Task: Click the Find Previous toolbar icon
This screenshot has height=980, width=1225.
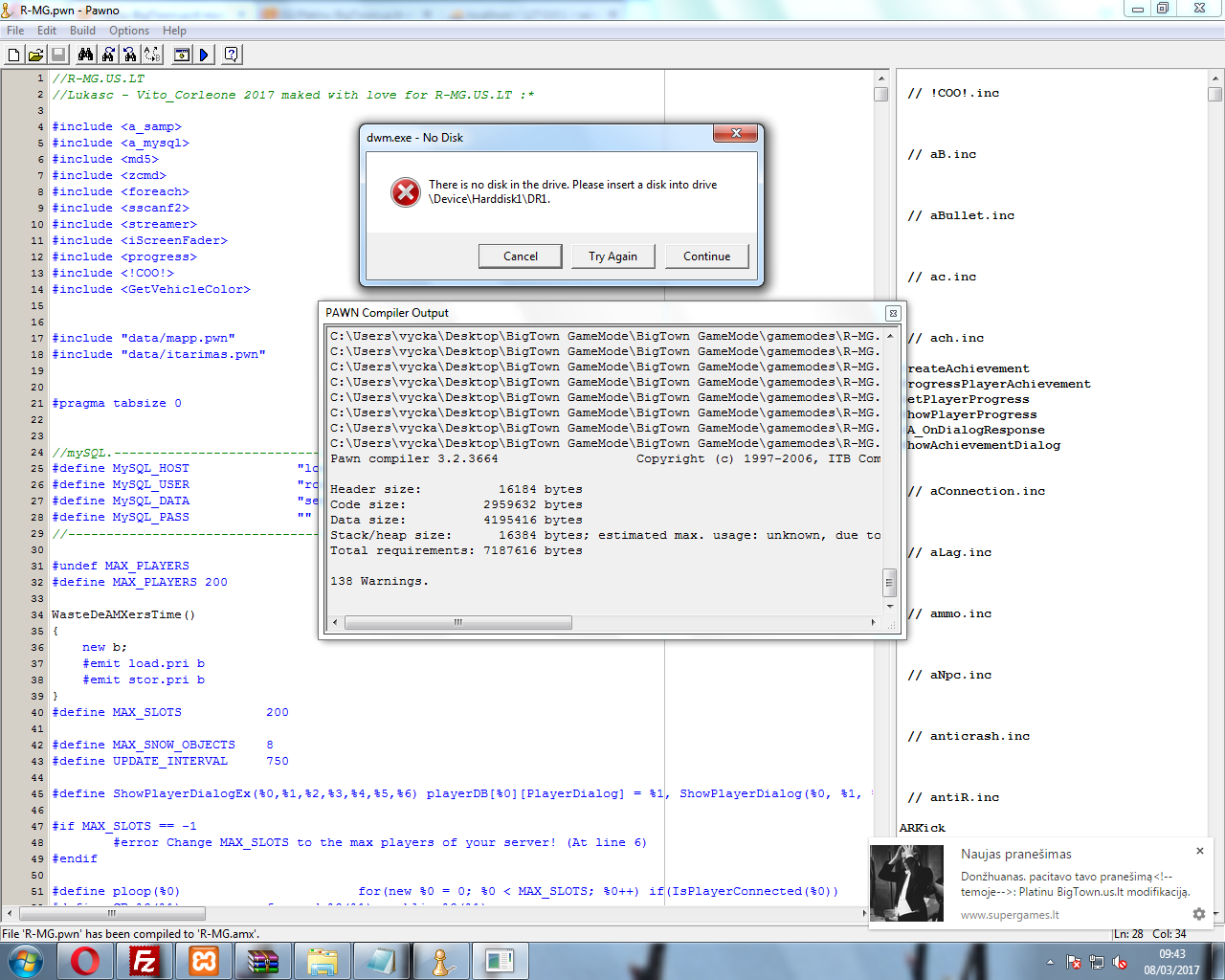Action: (130, 56)
